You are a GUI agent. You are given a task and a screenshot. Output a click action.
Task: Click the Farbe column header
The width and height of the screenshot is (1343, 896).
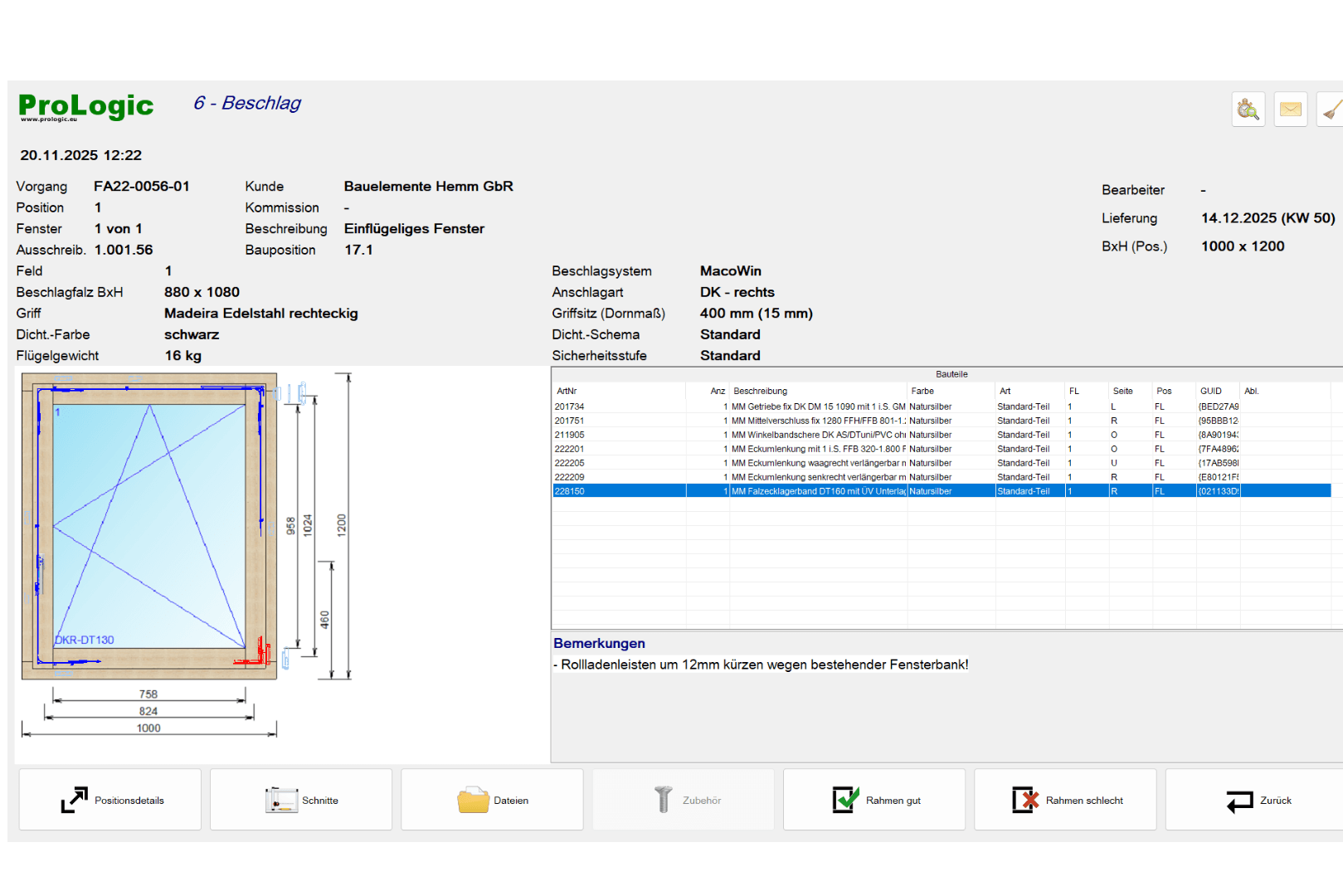[x=922, y=391]
